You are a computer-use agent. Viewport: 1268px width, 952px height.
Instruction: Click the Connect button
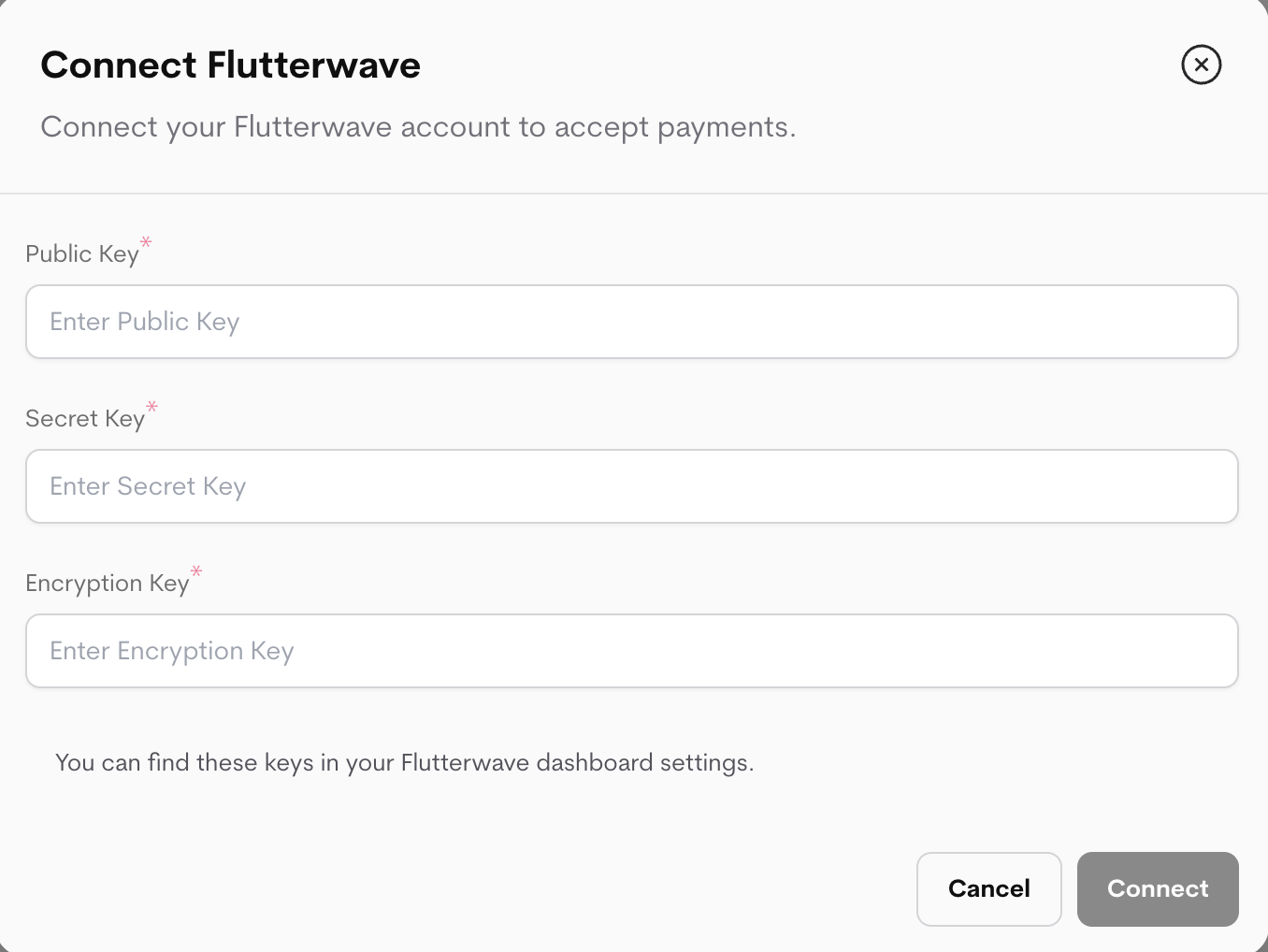[x=1158, y=888]
